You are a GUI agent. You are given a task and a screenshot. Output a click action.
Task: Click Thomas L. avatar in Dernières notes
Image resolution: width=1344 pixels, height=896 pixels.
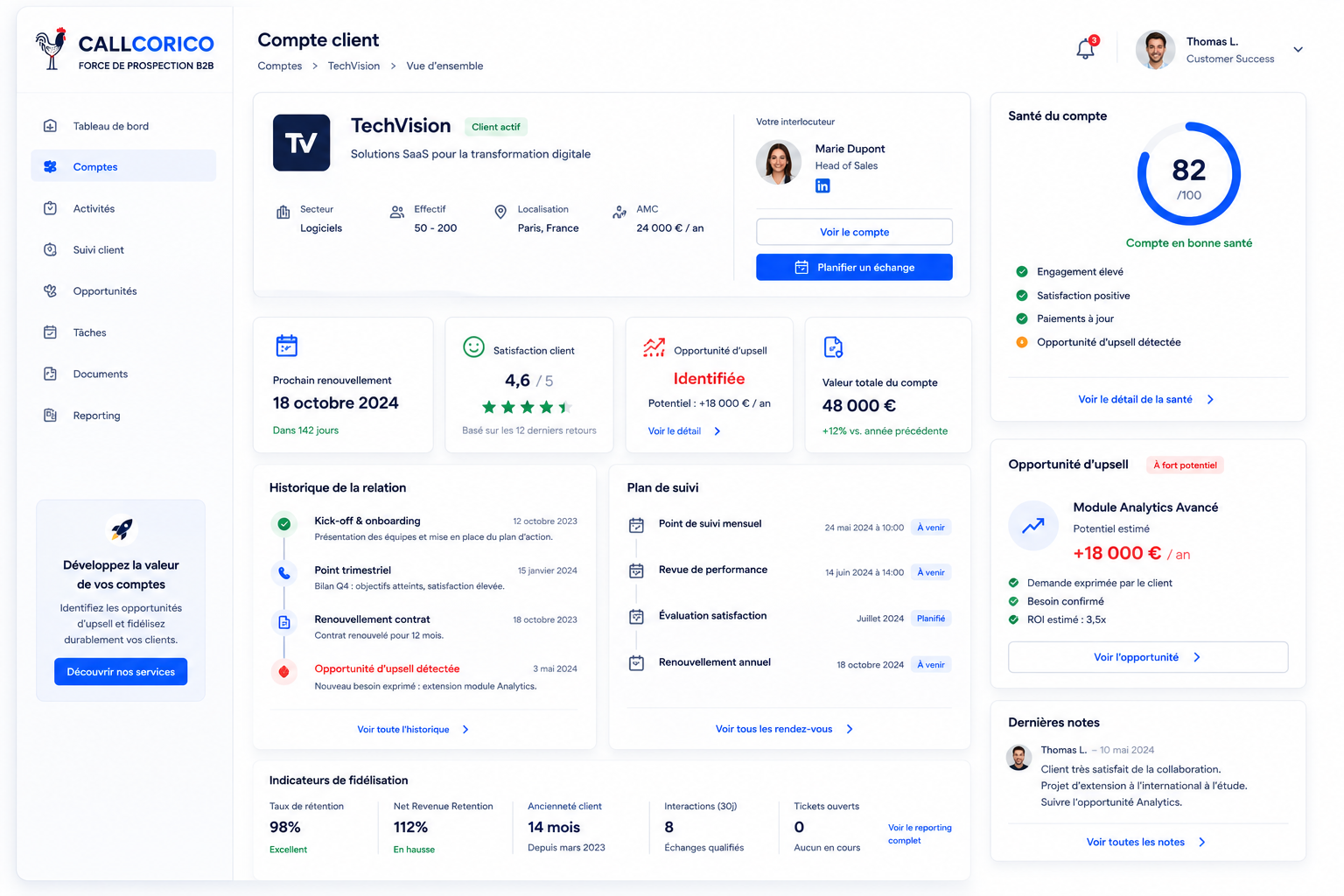[x=1018, y=758]
